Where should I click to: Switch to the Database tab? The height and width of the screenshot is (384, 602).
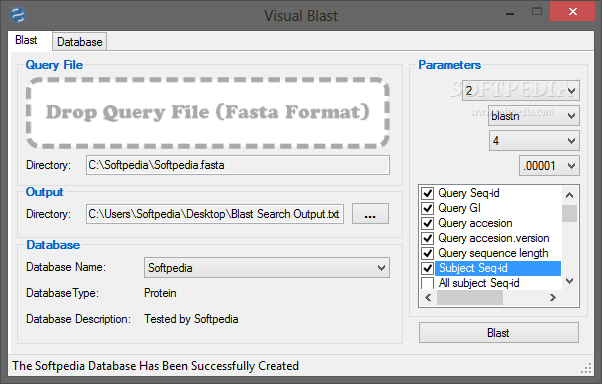tap(79, 41)
